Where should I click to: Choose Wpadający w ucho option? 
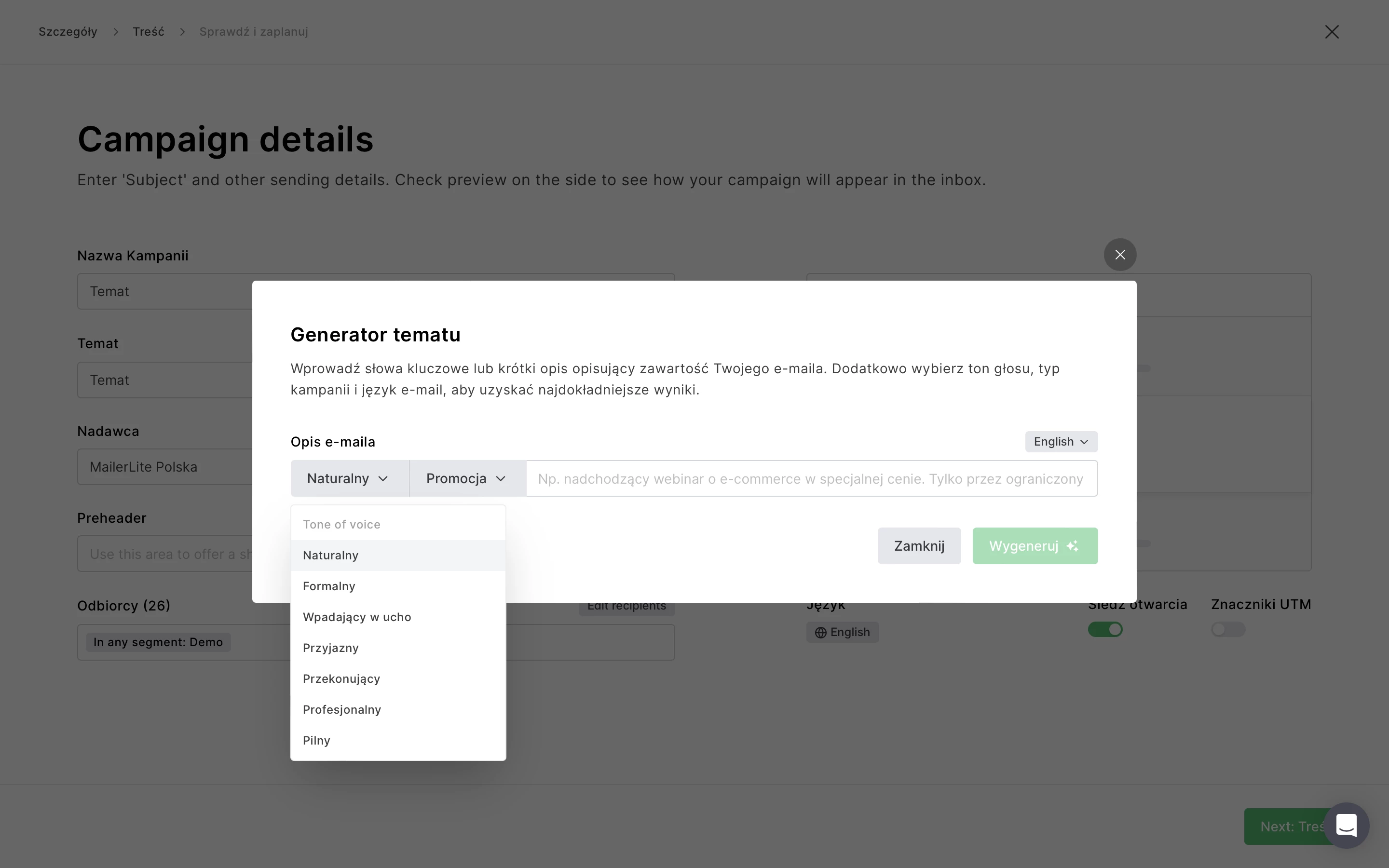357,617
